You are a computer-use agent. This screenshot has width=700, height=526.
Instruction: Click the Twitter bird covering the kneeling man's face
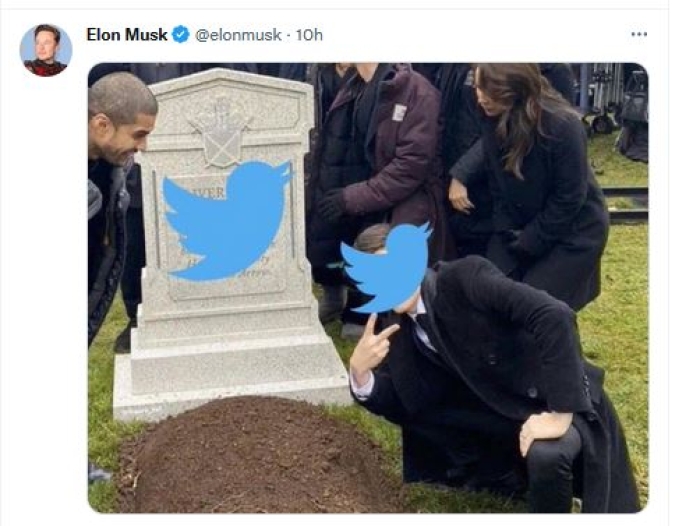coord(386,267)
